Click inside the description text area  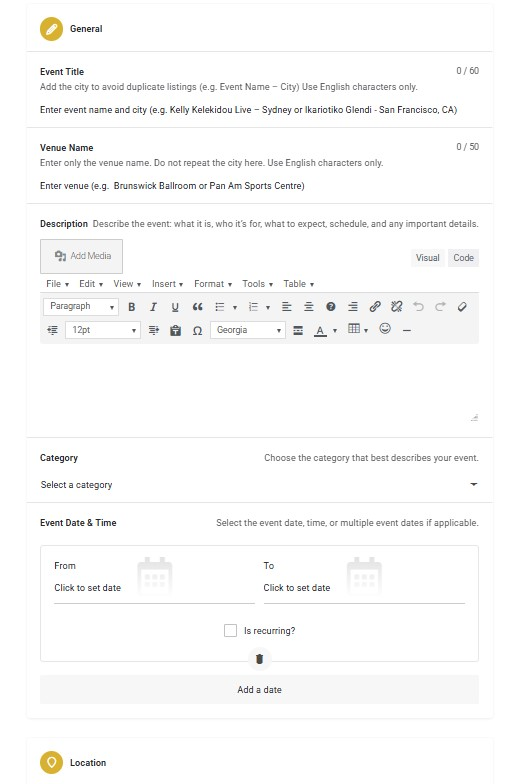pyautogui.click(x=259, y=382)
